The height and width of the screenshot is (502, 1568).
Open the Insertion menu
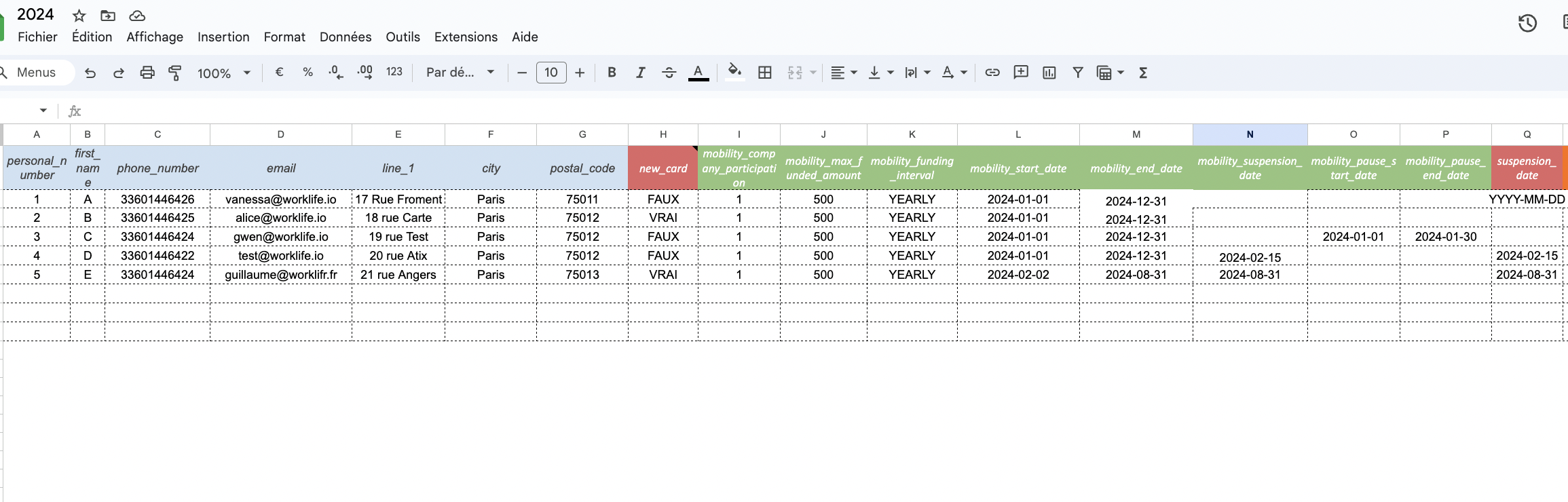(x=223, y=37)
